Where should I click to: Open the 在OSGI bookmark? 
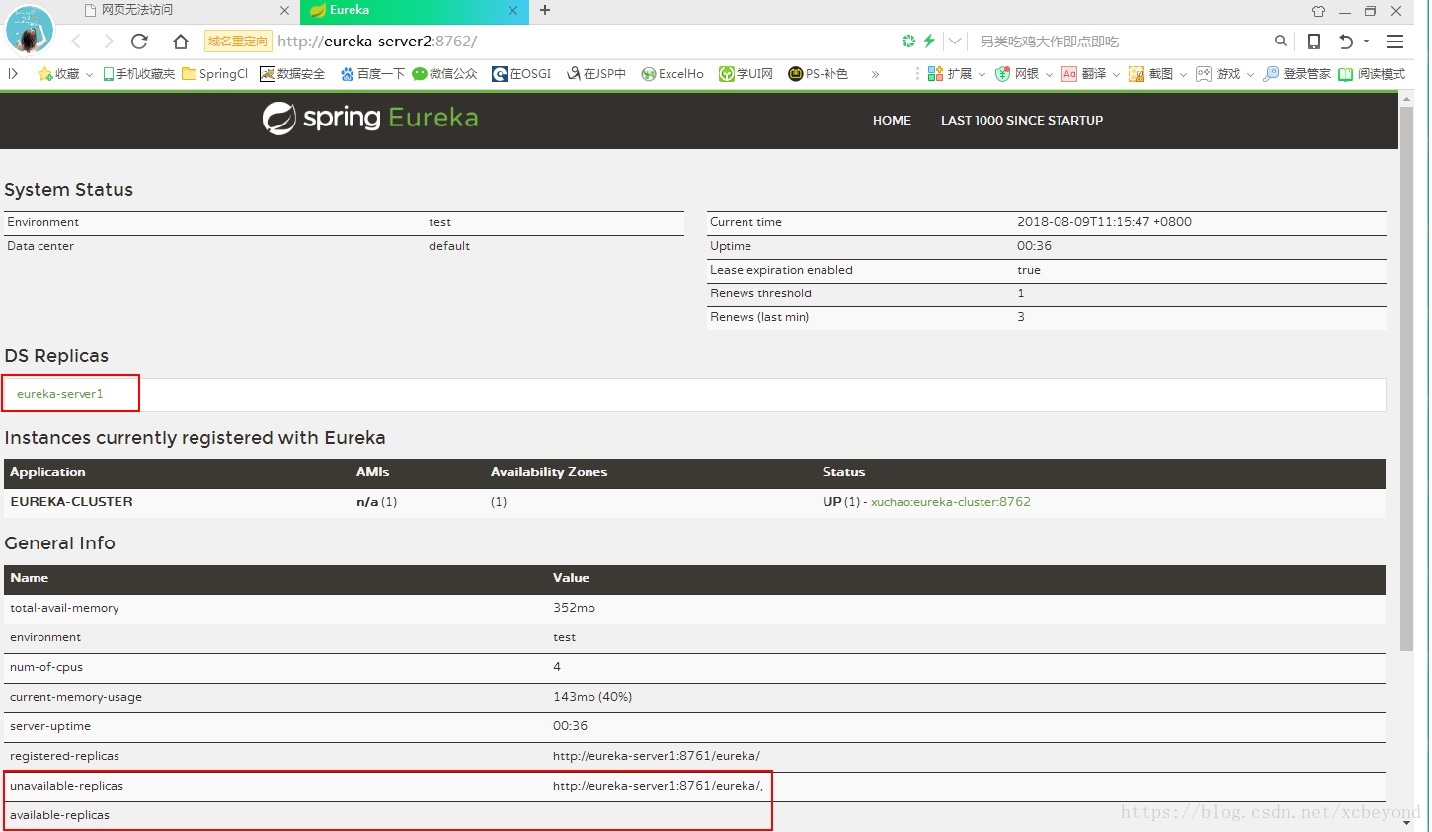[522, 73]
